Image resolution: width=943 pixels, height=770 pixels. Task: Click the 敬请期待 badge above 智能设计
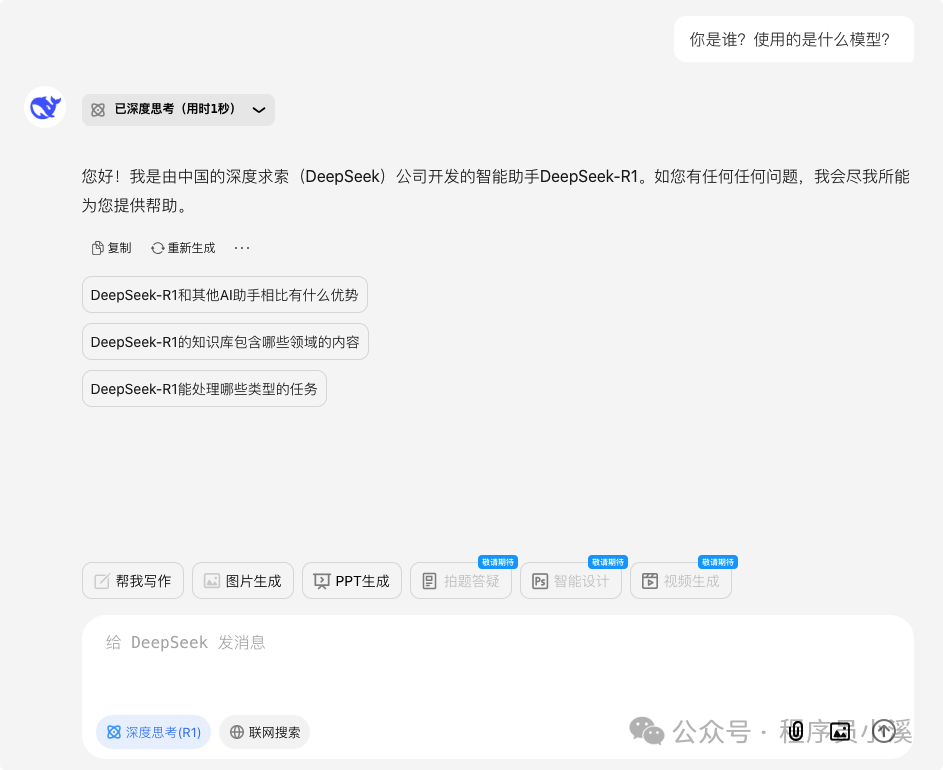point(608,562)
